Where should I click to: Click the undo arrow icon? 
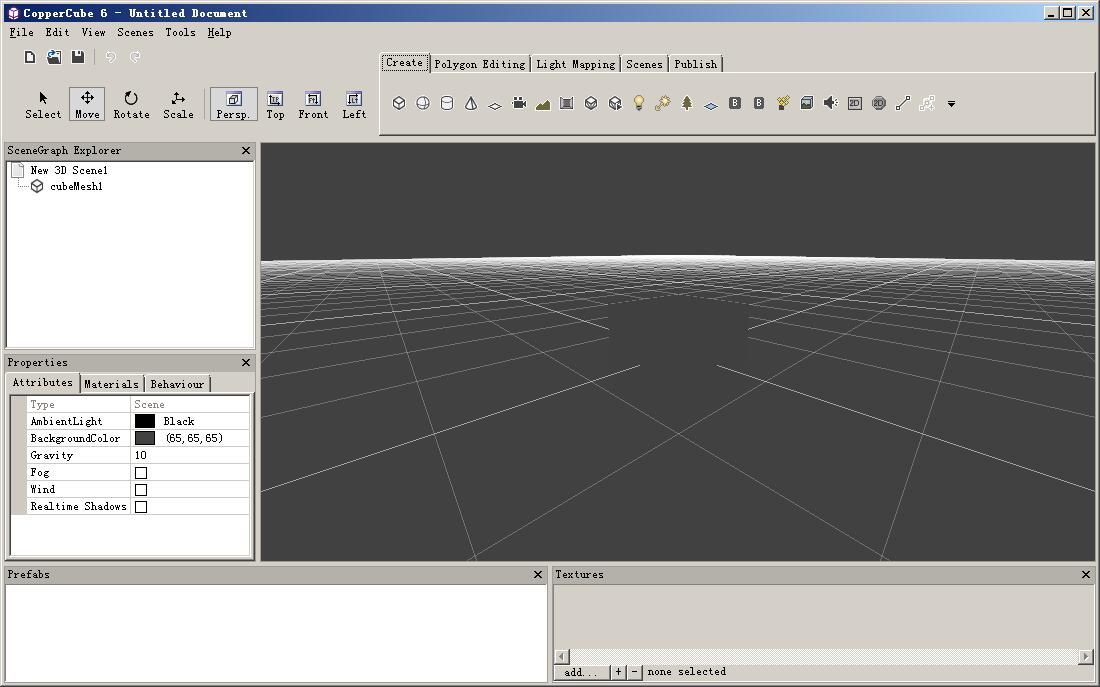(x=111, y=57)
